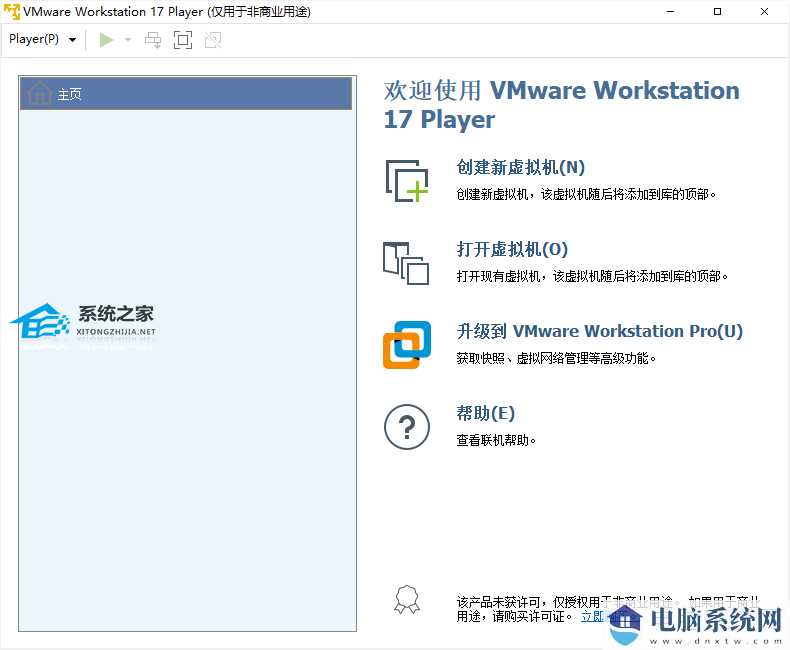The image size is (790, 650).
Task: Close the VMware Player window
Action: (x=764, y=12)
